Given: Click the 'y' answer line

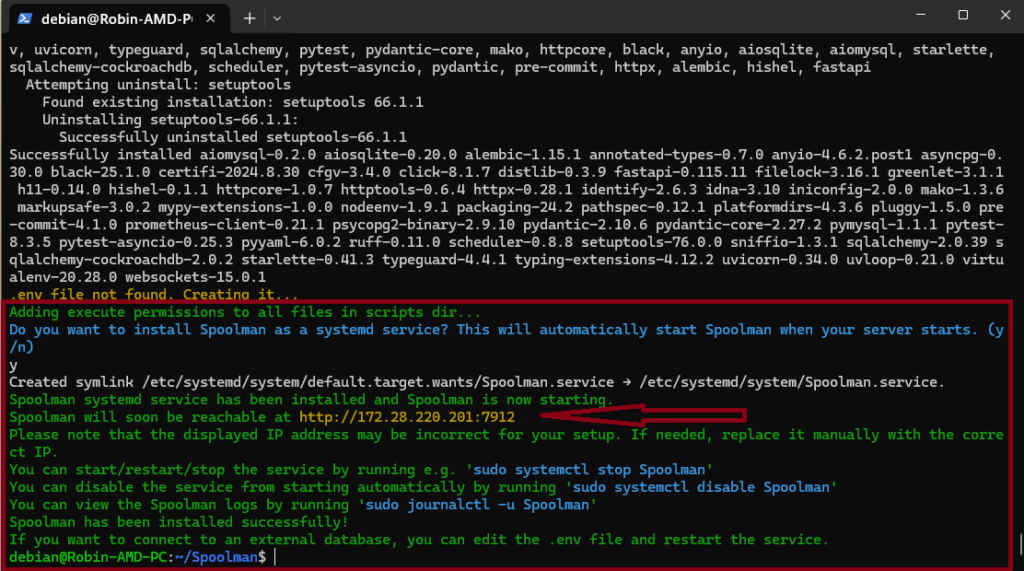Looking at the screenshot, I should pos(13,365).
